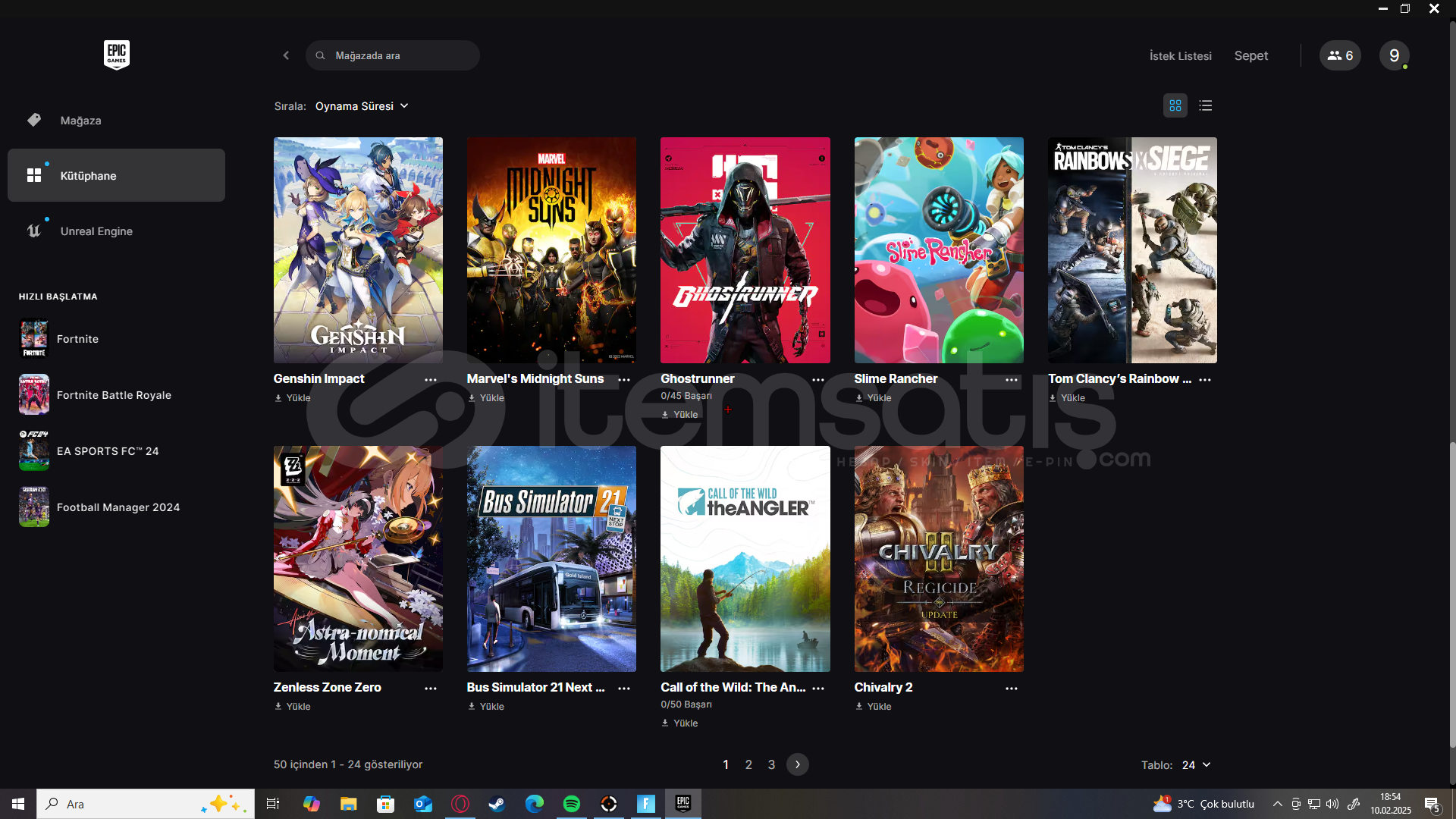Switch to list view
Viewport: 1456px width, 819px height.
click(1206, 105)
